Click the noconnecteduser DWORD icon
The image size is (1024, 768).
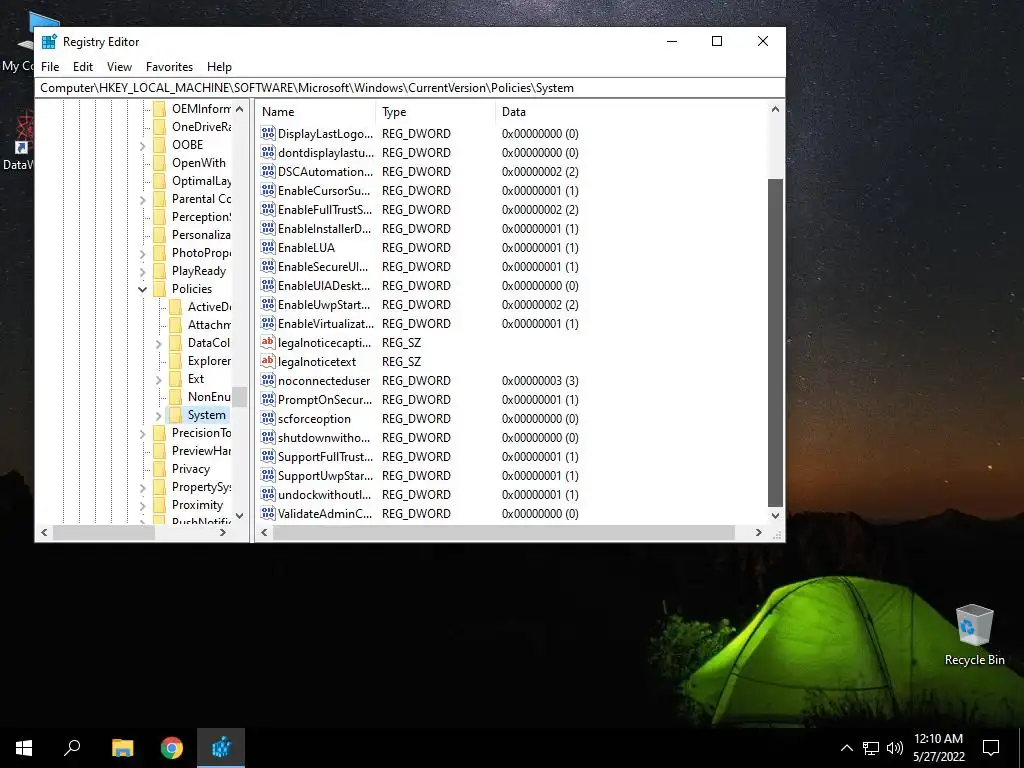[x=268, y=380]
